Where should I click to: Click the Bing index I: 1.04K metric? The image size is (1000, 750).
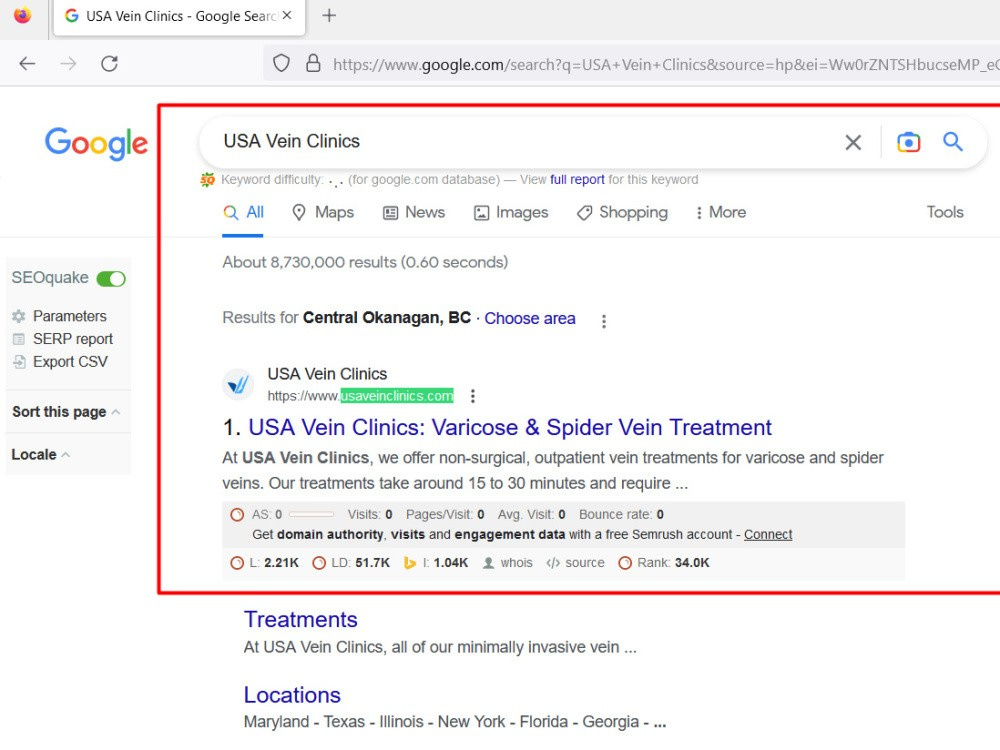(x=436, y=562)
